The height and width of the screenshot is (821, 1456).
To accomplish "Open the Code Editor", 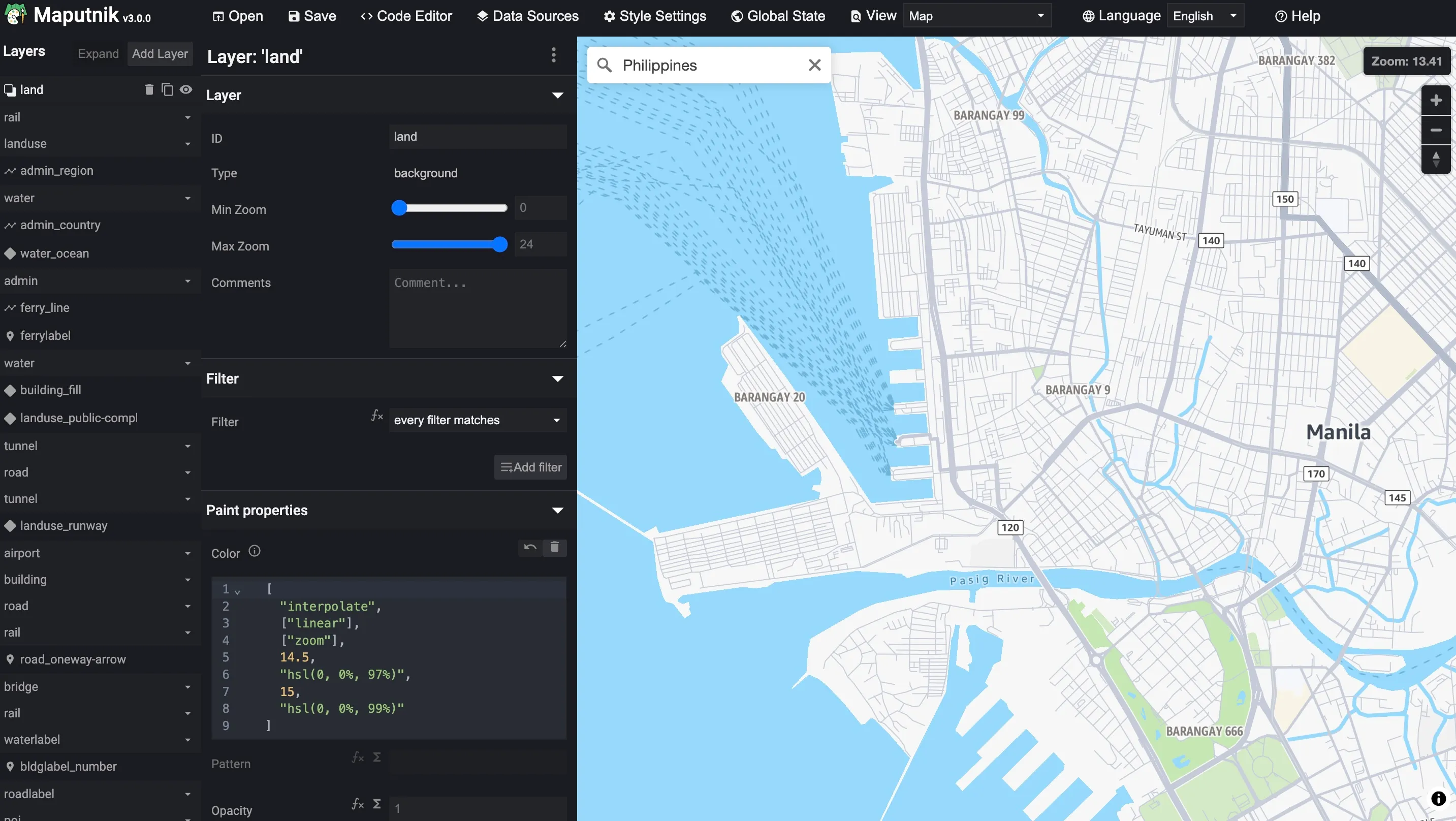I will [406, 16].
